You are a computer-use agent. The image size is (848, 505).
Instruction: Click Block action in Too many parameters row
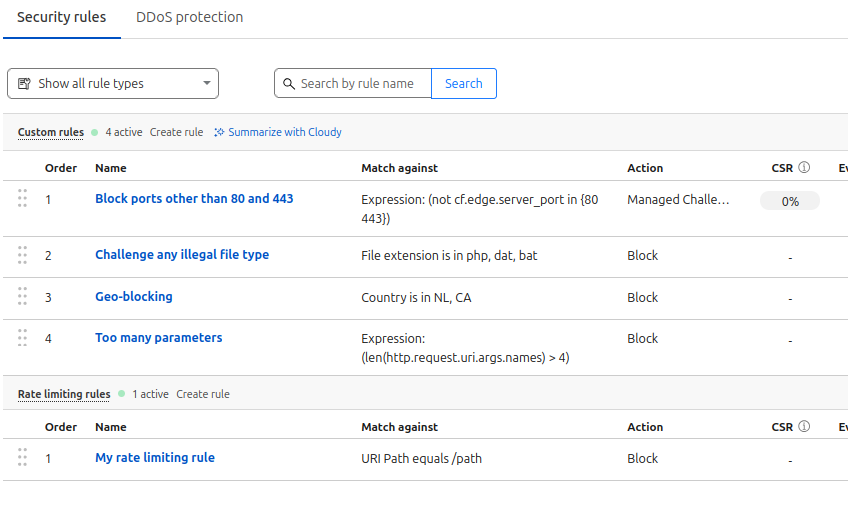click(x=642, y=338)
